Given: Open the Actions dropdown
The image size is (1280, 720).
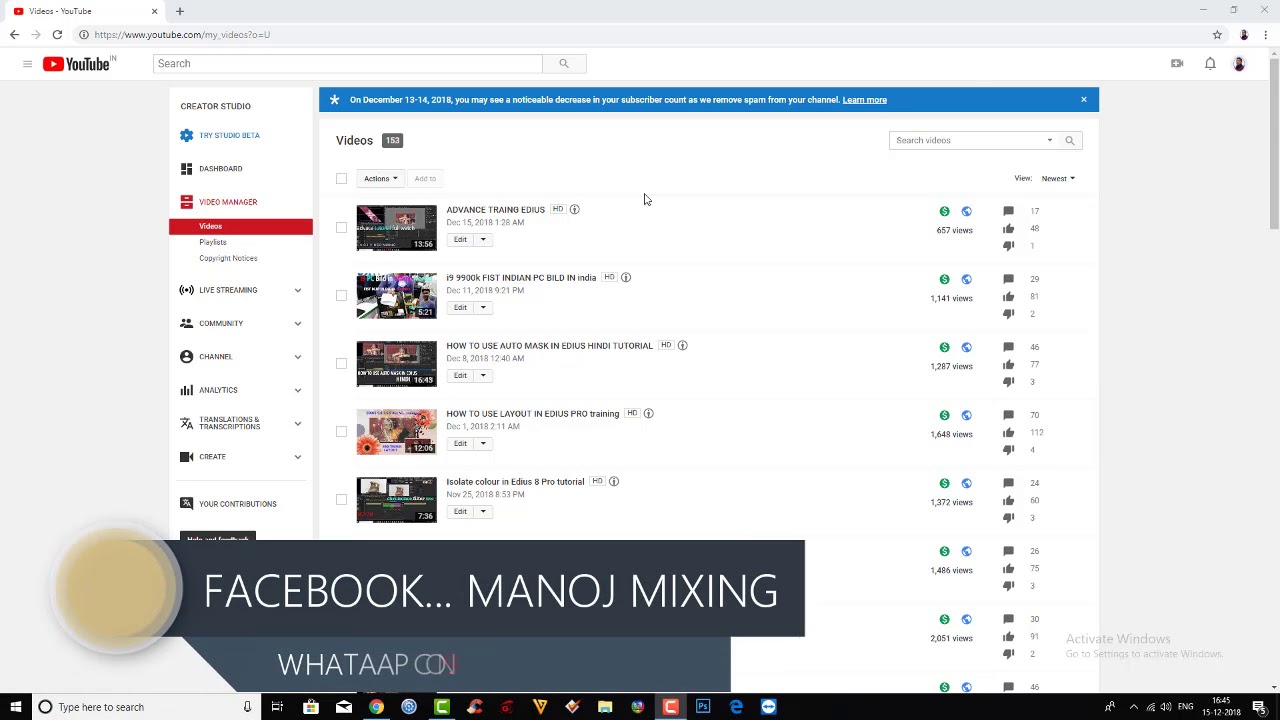Looking at the screenshot, I should point(380,179).
